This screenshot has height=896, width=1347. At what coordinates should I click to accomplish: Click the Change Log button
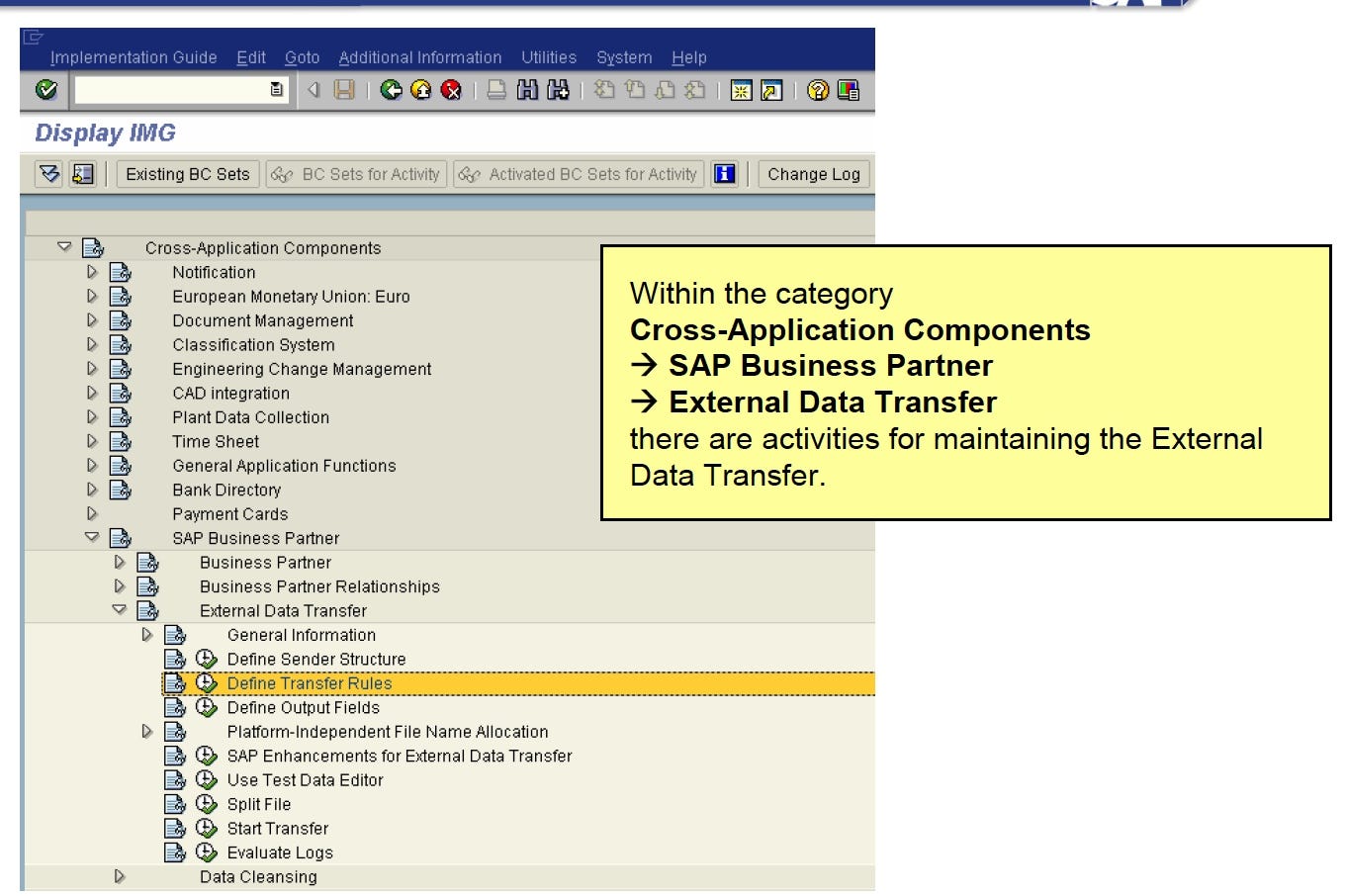tap(814, 174)
